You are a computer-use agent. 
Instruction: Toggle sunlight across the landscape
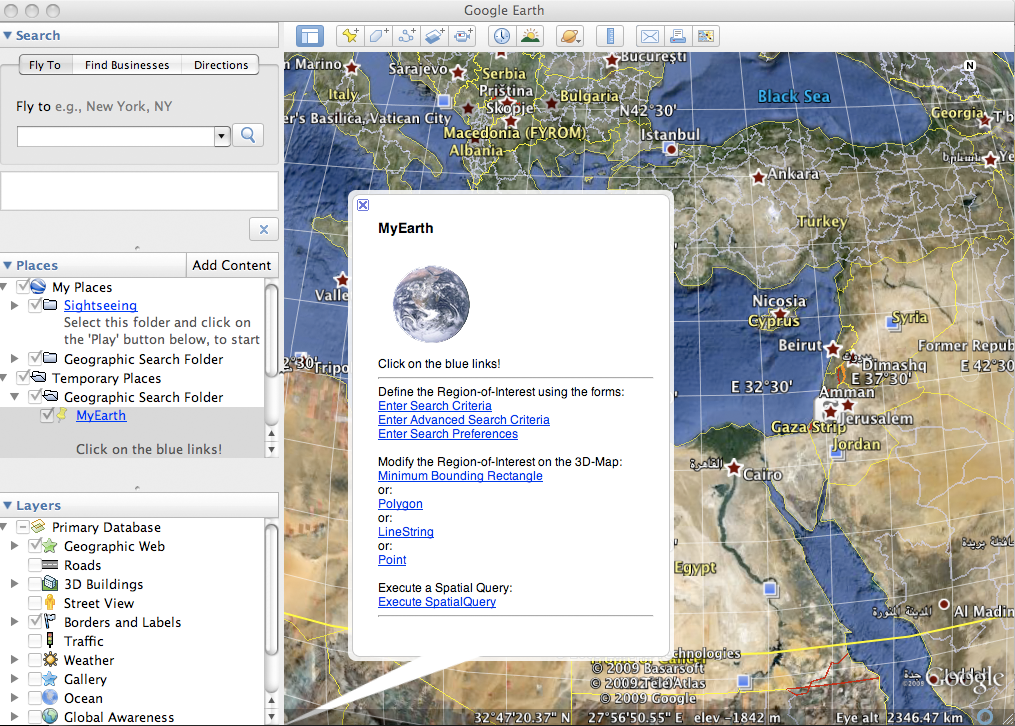coord(530,36)
